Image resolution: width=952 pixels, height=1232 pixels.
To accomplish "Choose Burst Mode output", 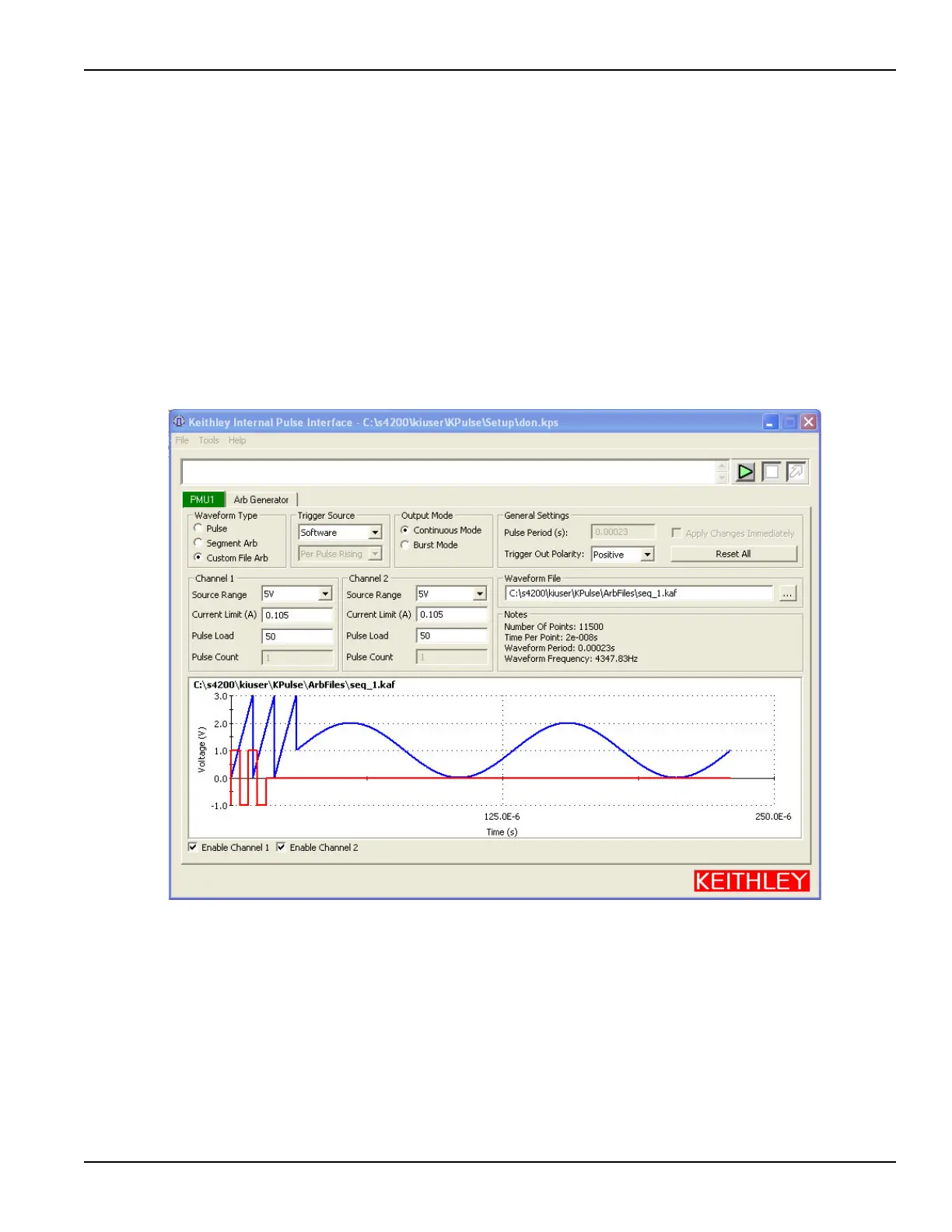I will pos(405,544).
